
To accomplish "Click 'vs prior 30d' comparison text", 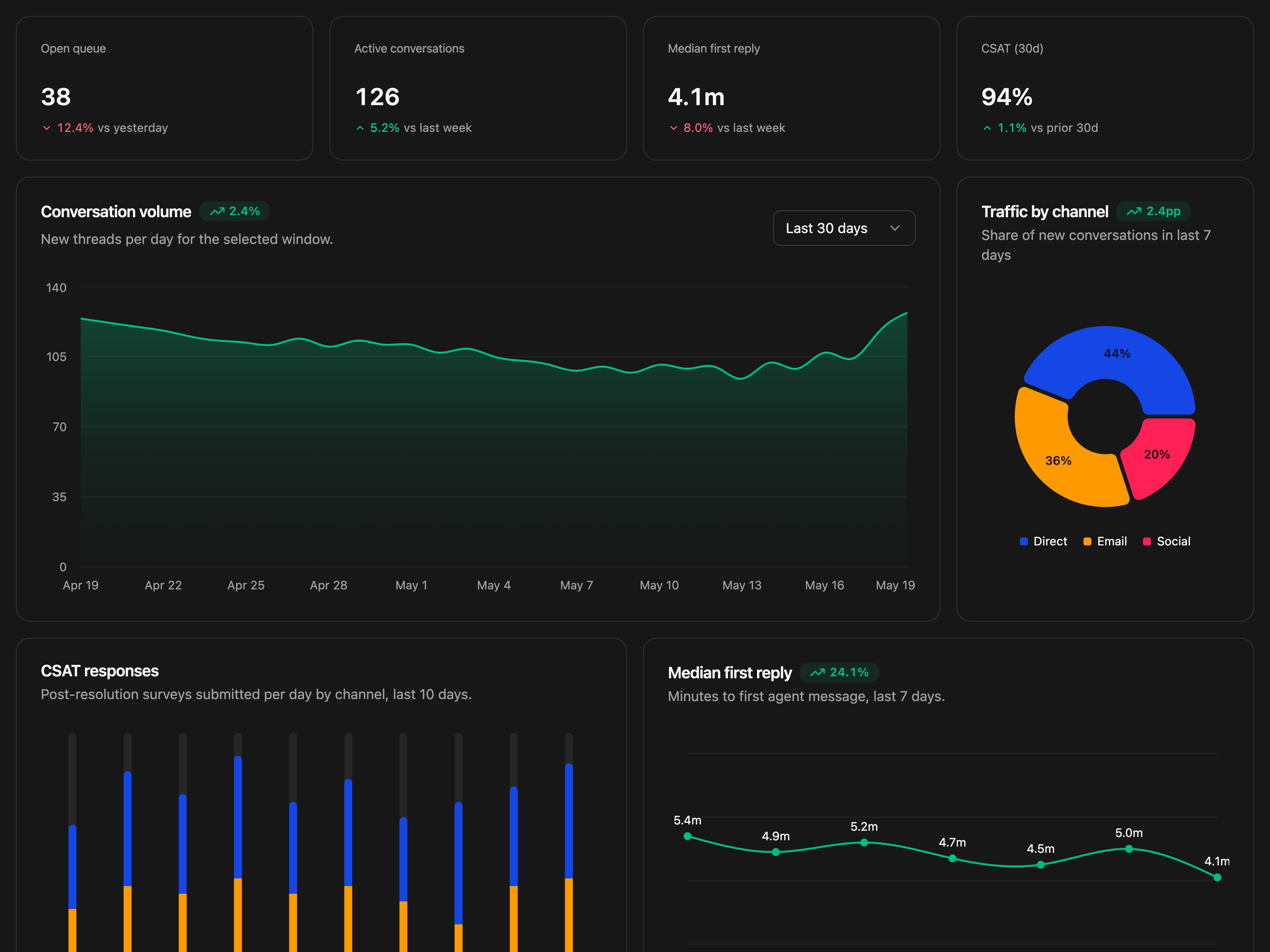I will (x=1065, y=128).
